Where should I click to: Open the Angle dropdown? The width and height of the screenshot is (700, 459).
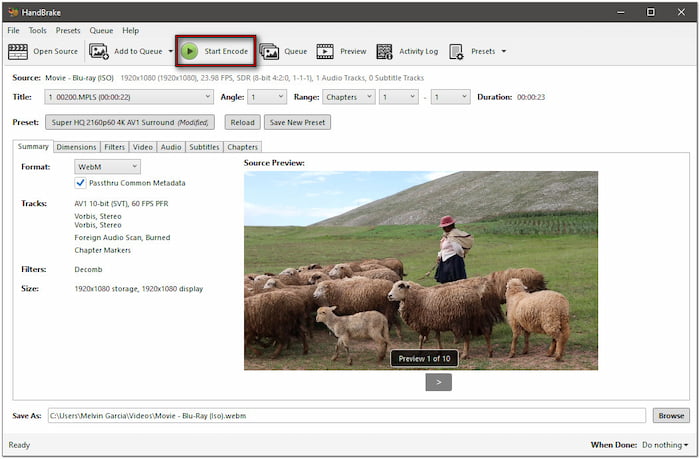(267, 97)
